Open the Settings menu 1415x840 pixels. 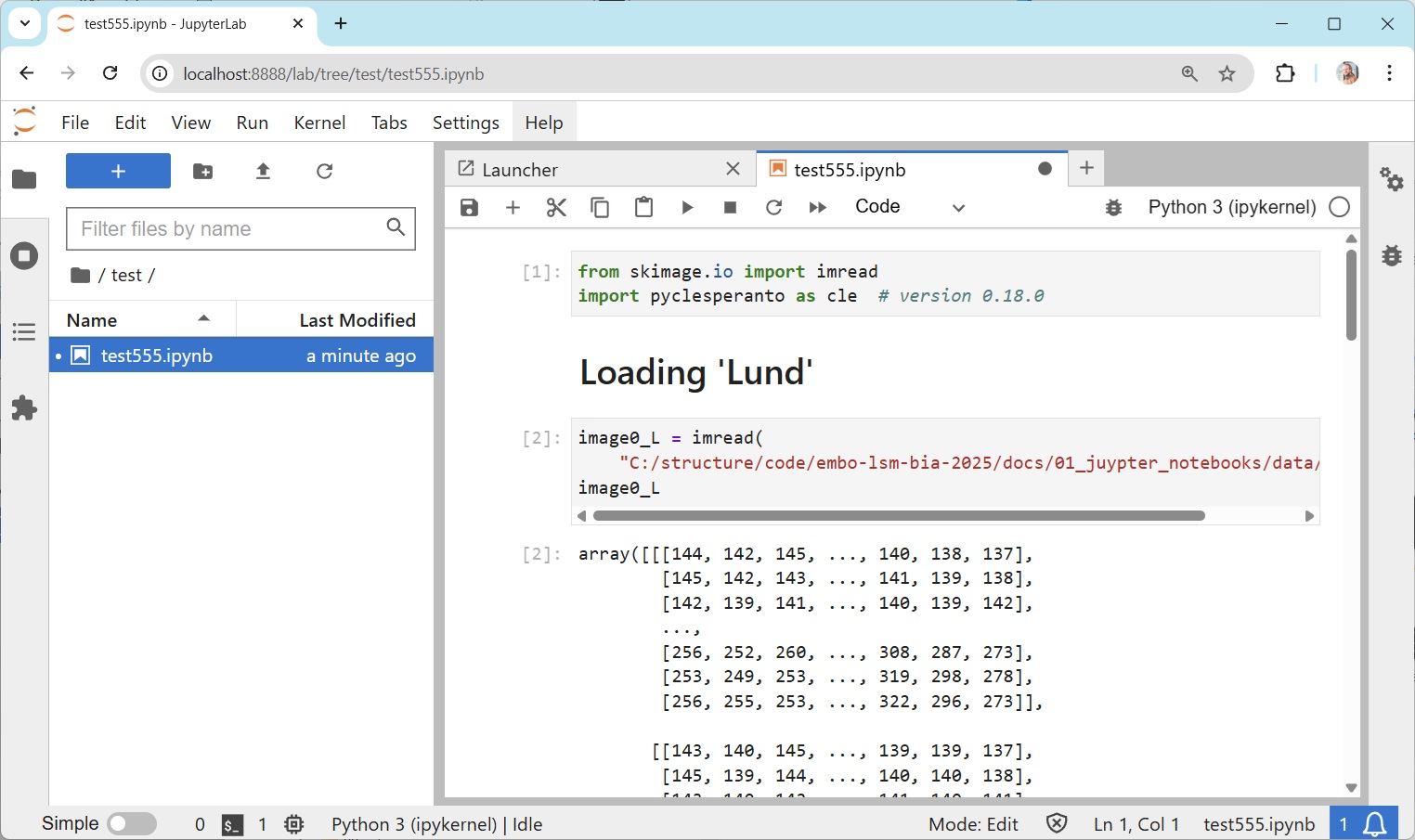coord(465,123)
